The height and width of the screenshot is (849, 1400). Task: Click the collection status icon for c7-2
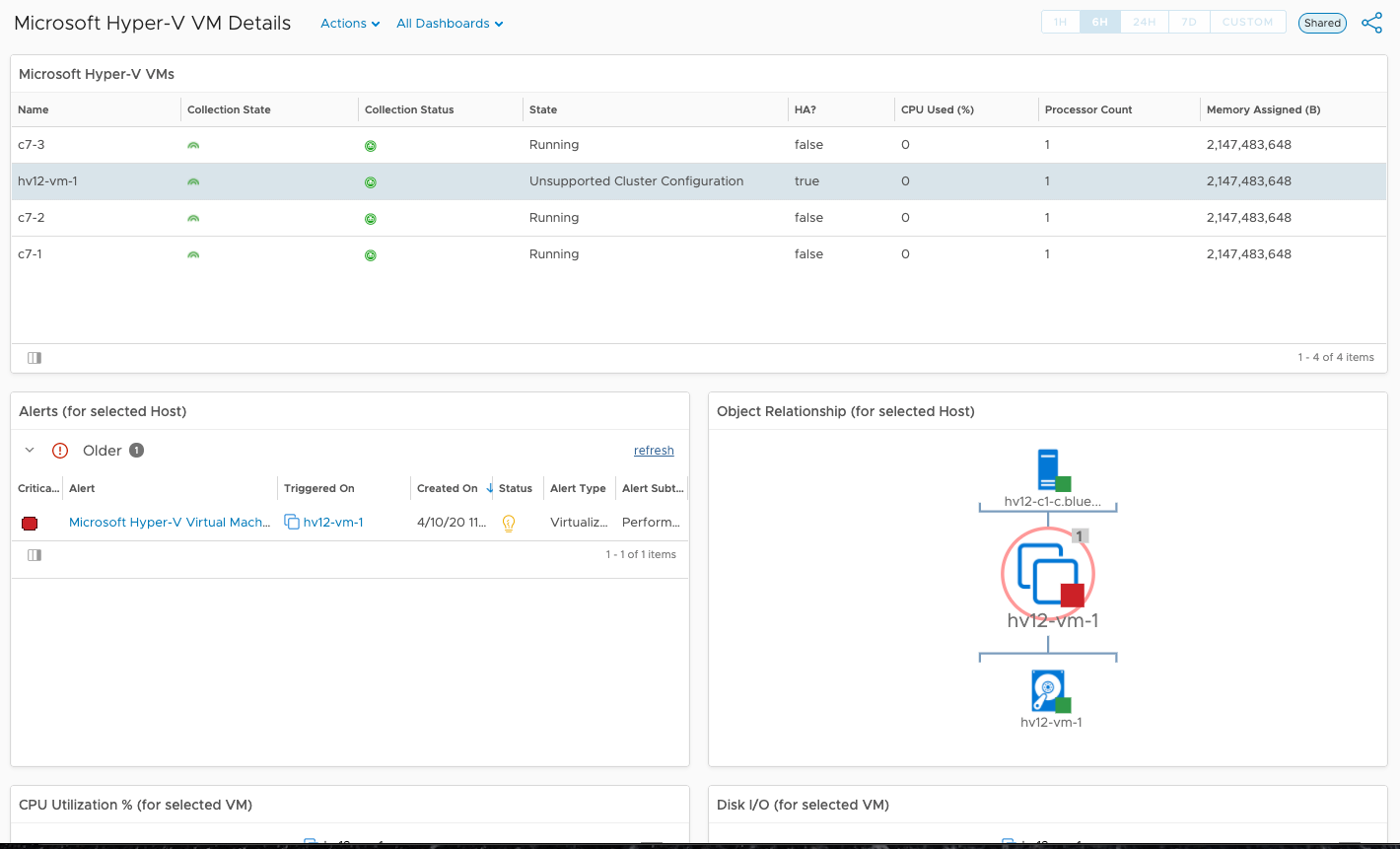click(371, 219)
